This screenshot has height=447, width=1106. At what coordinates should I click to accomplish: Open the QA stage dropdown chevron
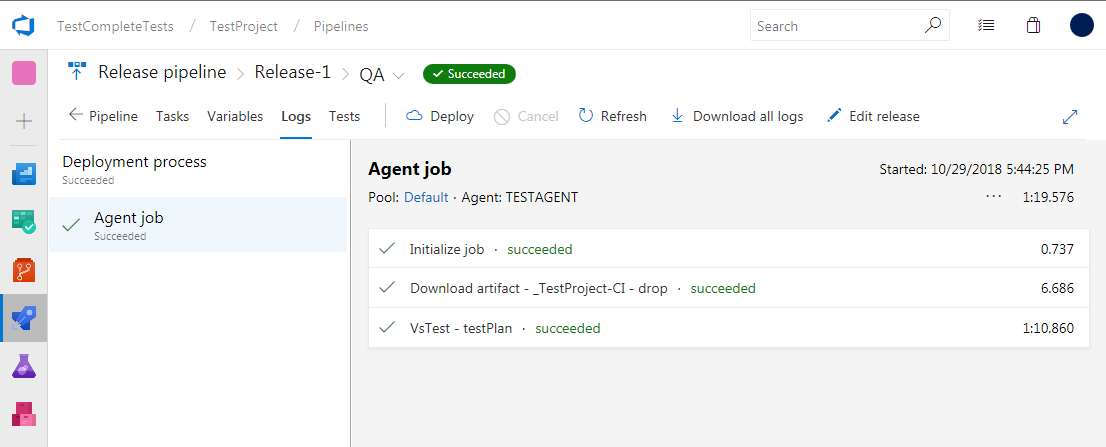399,75
